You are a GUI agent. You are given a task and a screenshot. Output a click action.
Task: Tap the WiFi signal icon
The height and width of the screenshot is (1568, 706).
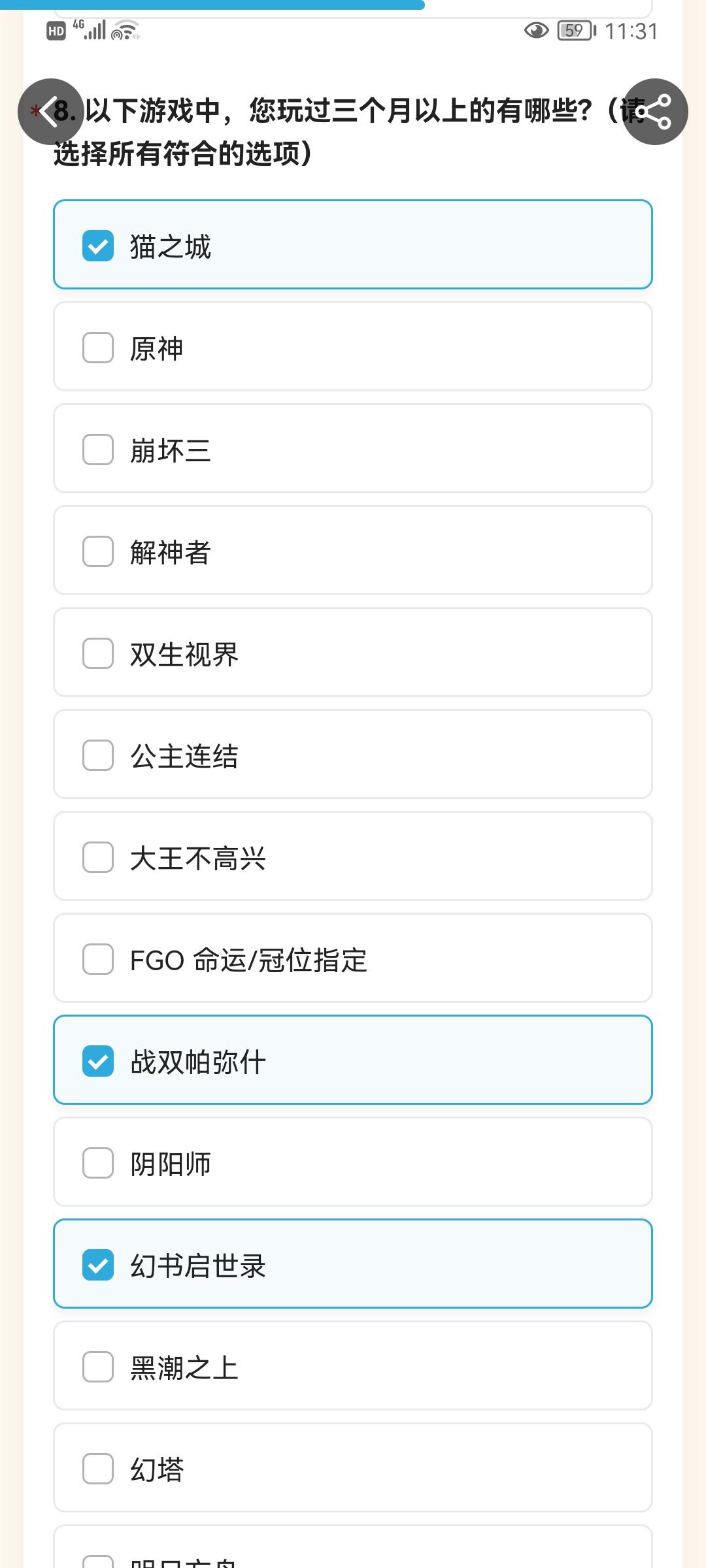coord(125,31)
